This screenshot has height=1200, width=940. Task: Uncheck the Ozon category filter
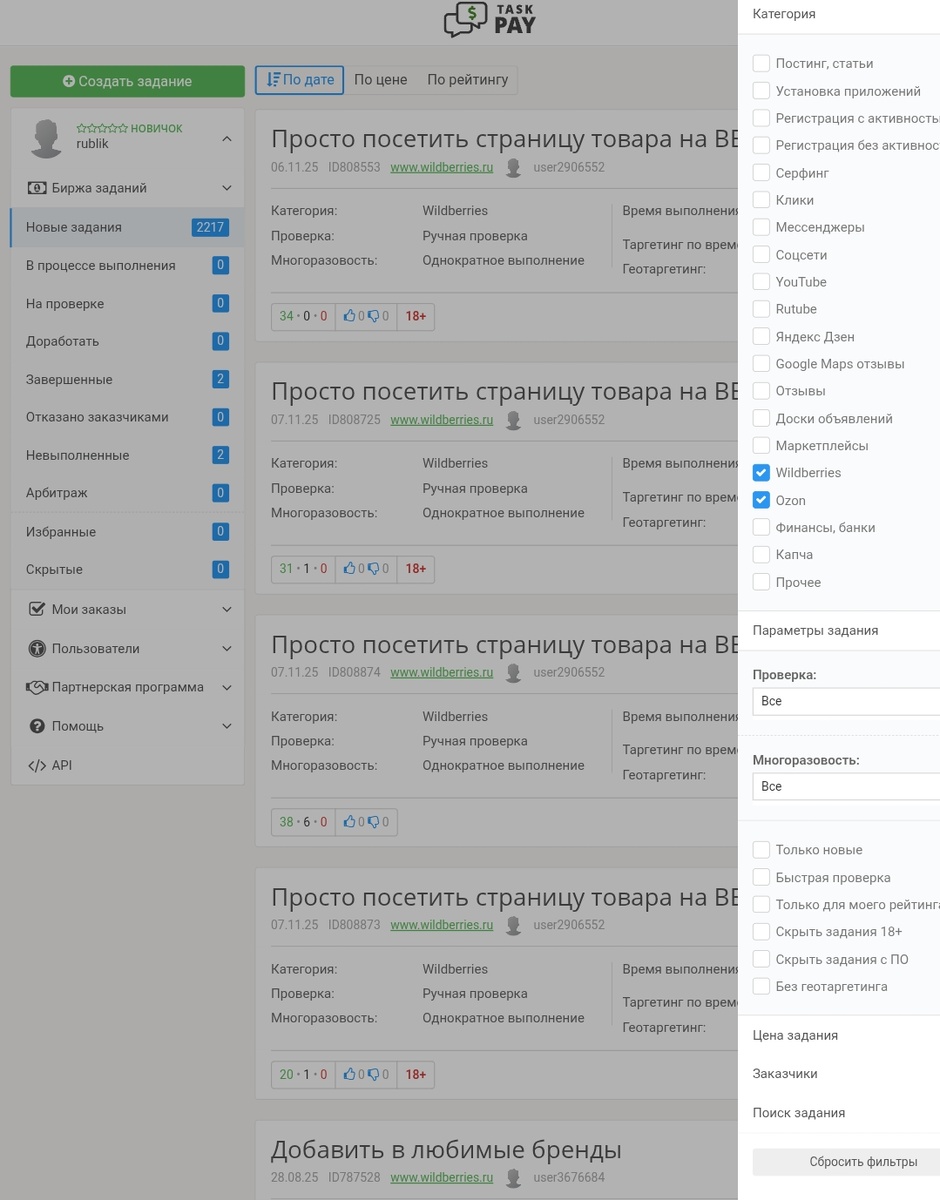pyautogui.click(x=761, y=500)
